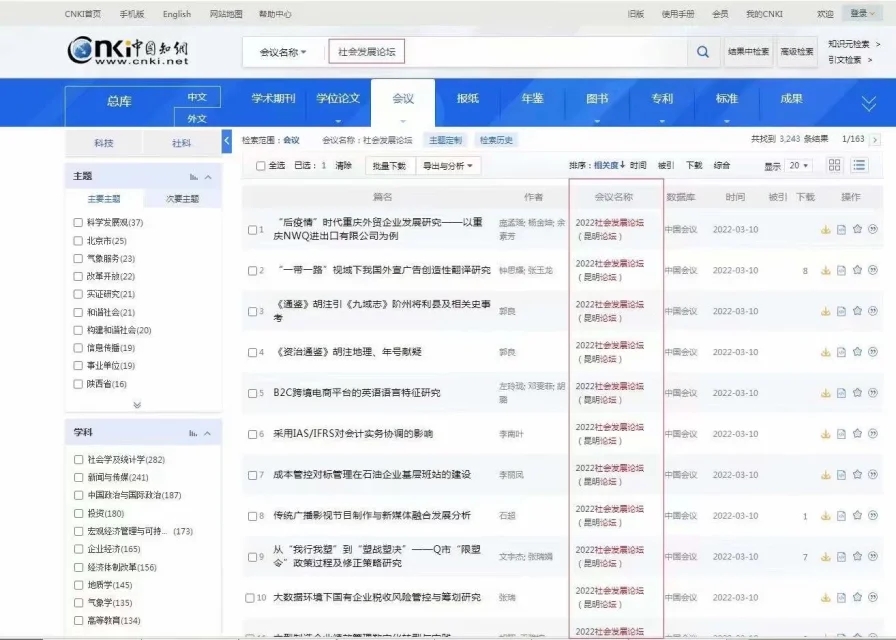
Task: Change 显示 20 results per page dropdown
Action: (x=799, y=166)
